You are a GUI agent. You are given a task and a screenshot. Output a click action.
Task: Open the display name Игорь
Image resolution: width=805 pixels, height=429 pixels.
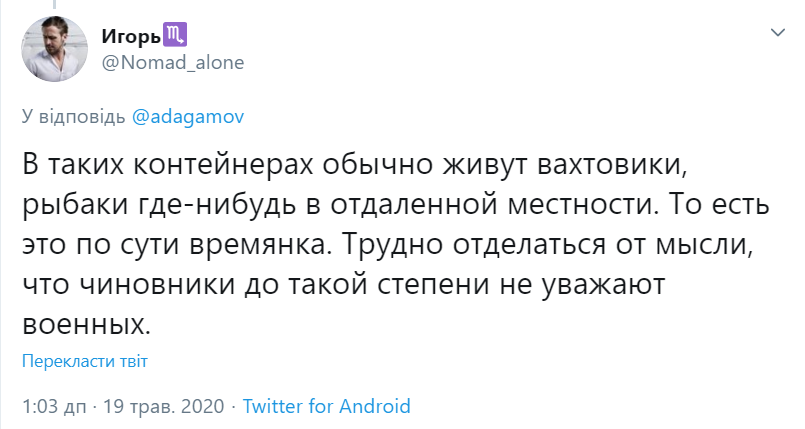(131, 36)
